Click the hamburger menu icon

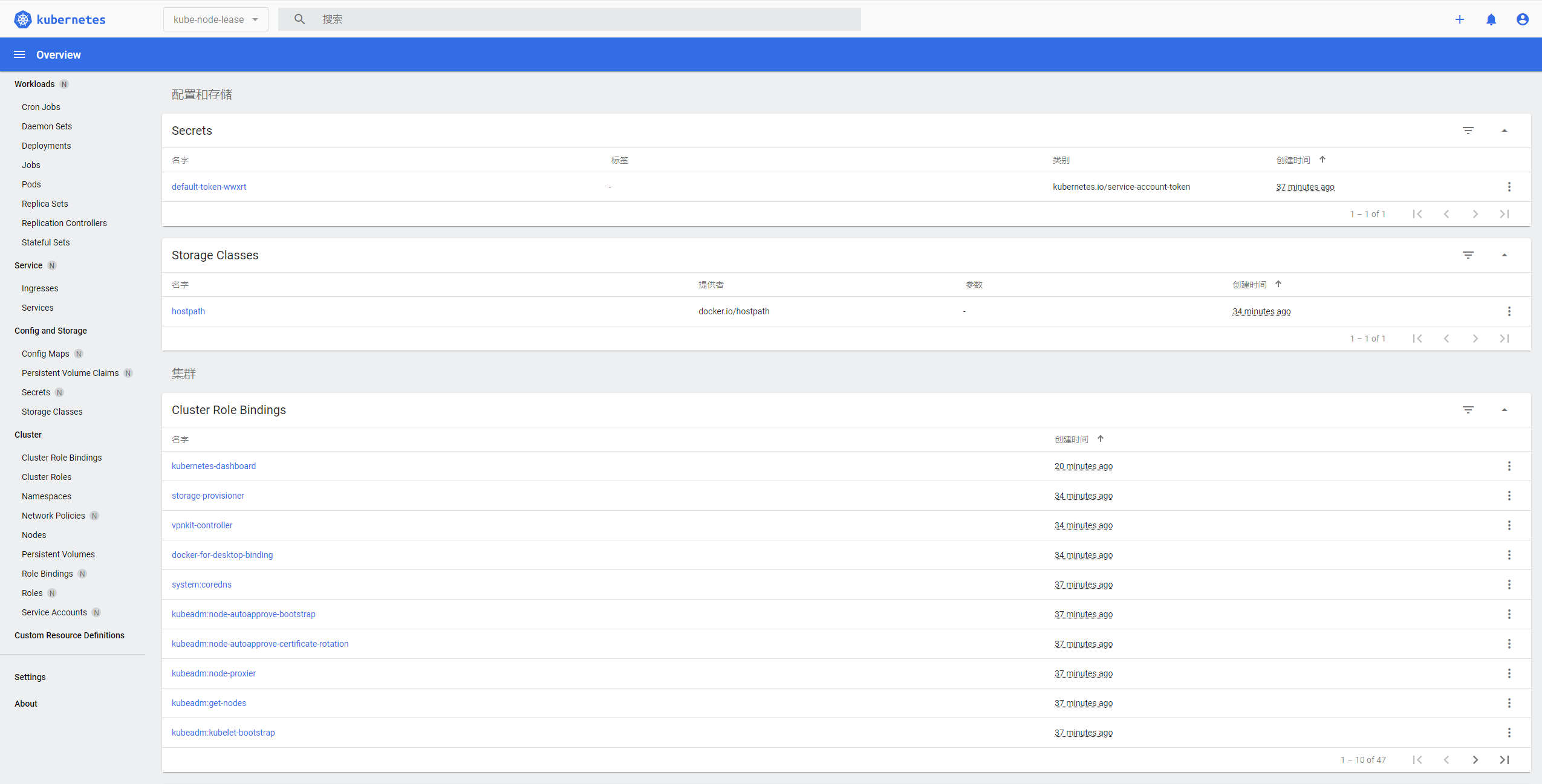pyautogui.click(x=19, y=55)
